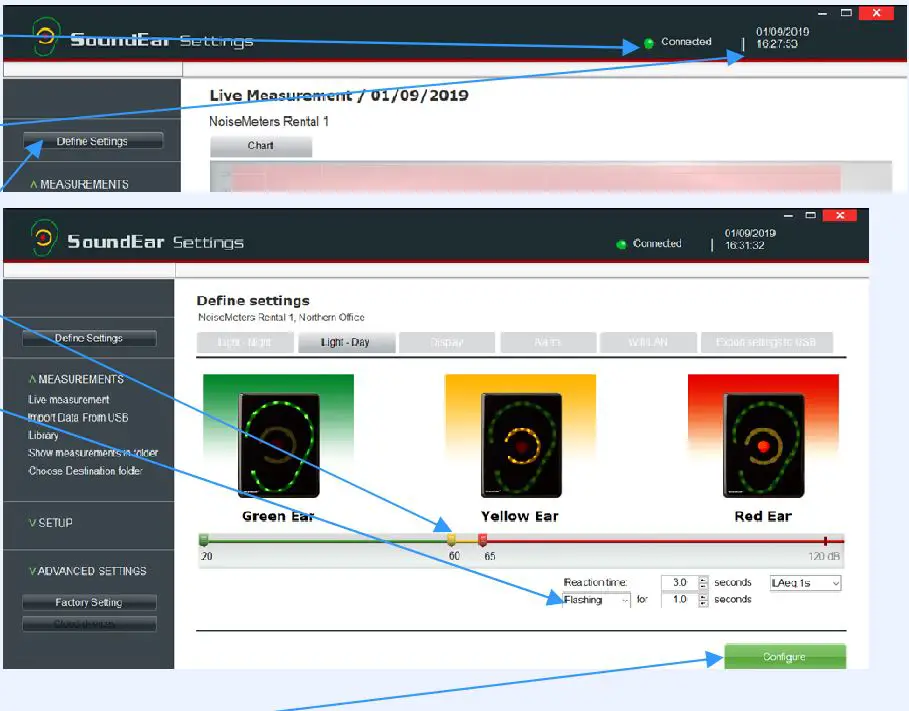This screenshot has width=909, height=711.
Task: Open the LAeq 1s dropdown
Action: 805,583
